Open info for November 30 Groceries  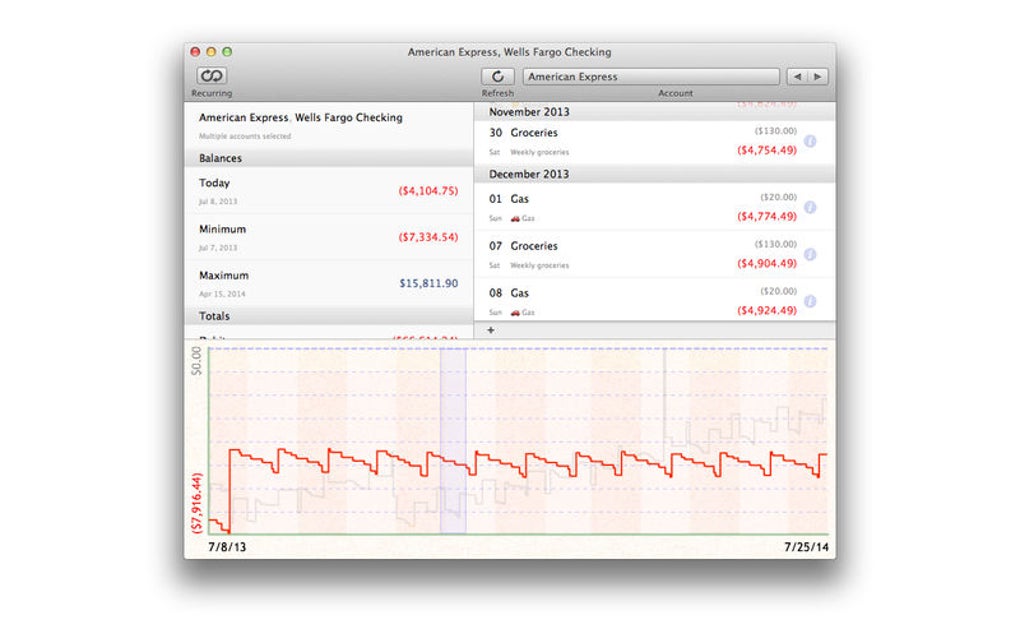[x=810, y=141]
